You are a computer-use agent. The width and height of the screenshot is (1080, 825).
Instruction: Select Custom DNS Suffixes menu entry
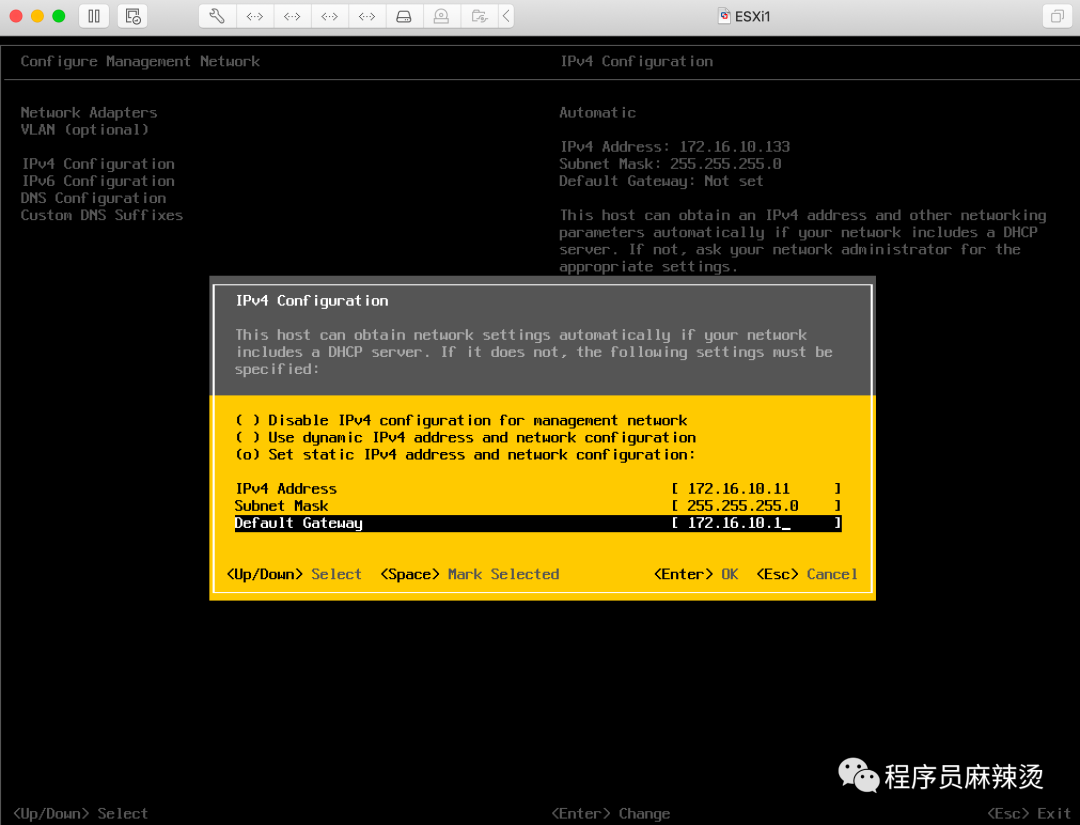click(x=102, y=216)
